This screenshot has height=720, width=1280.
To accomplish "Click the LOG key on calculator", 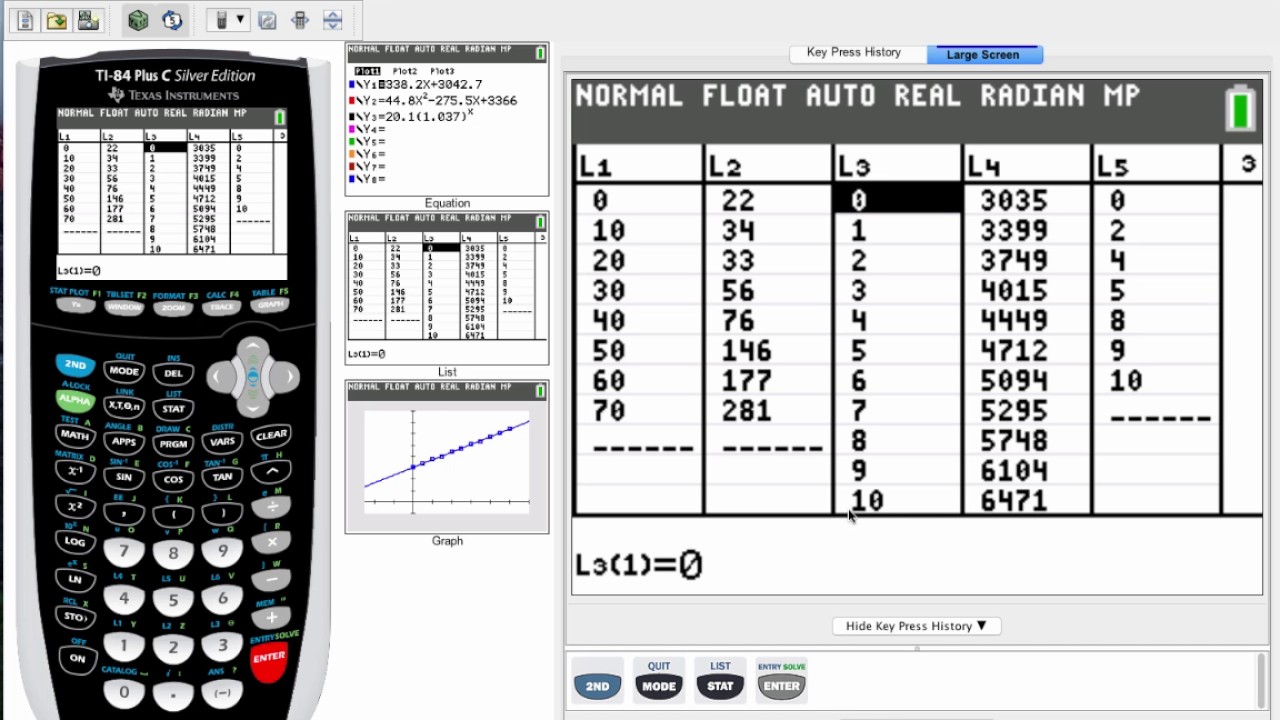I will [x=75, y=541].
